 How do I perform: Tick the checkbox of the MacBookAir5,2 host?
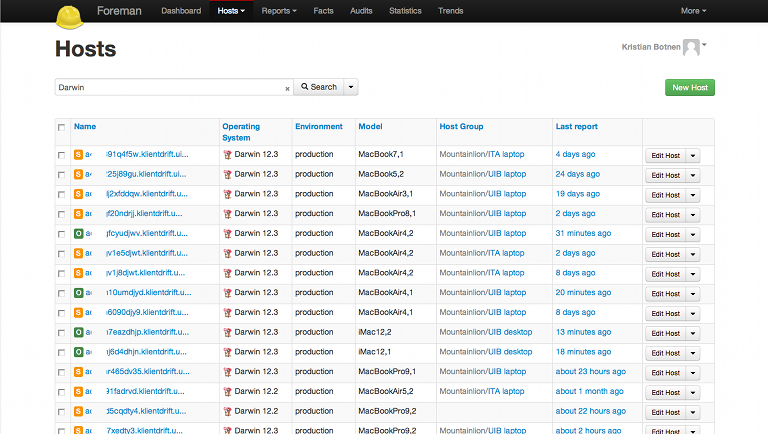pos(61,392)
